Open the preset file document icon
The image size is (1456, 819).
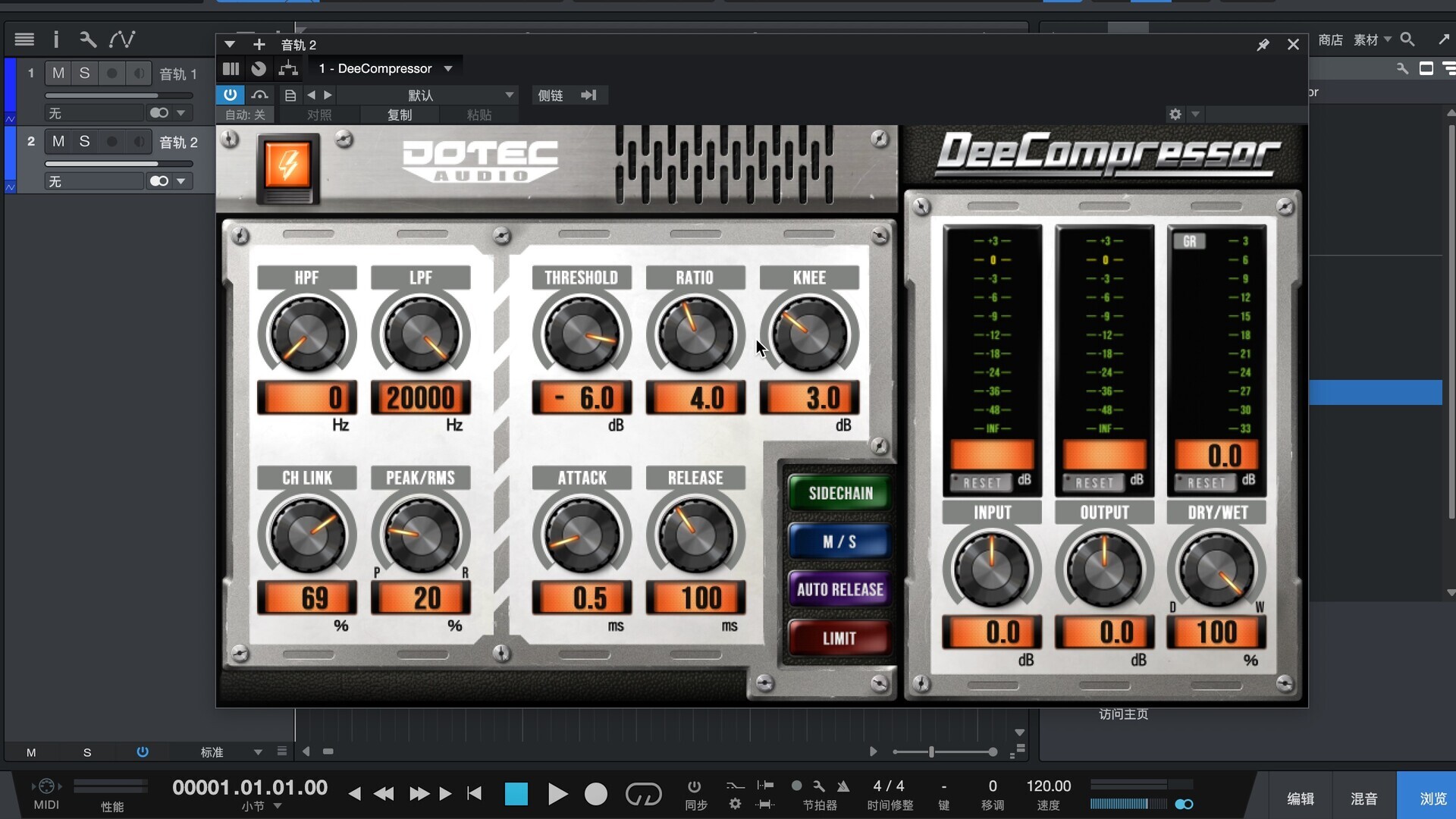click(x=290, y=96)
